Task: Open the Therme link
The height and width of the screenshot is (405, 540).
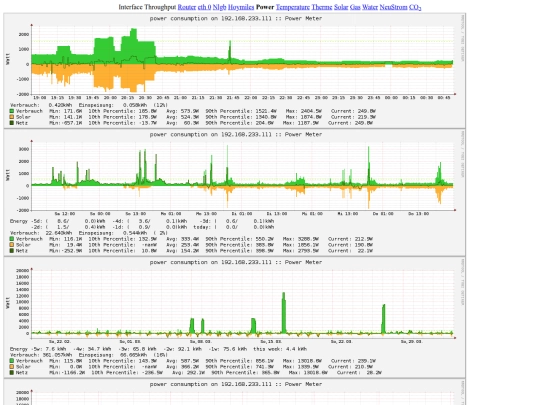Action: click(322, 7)
